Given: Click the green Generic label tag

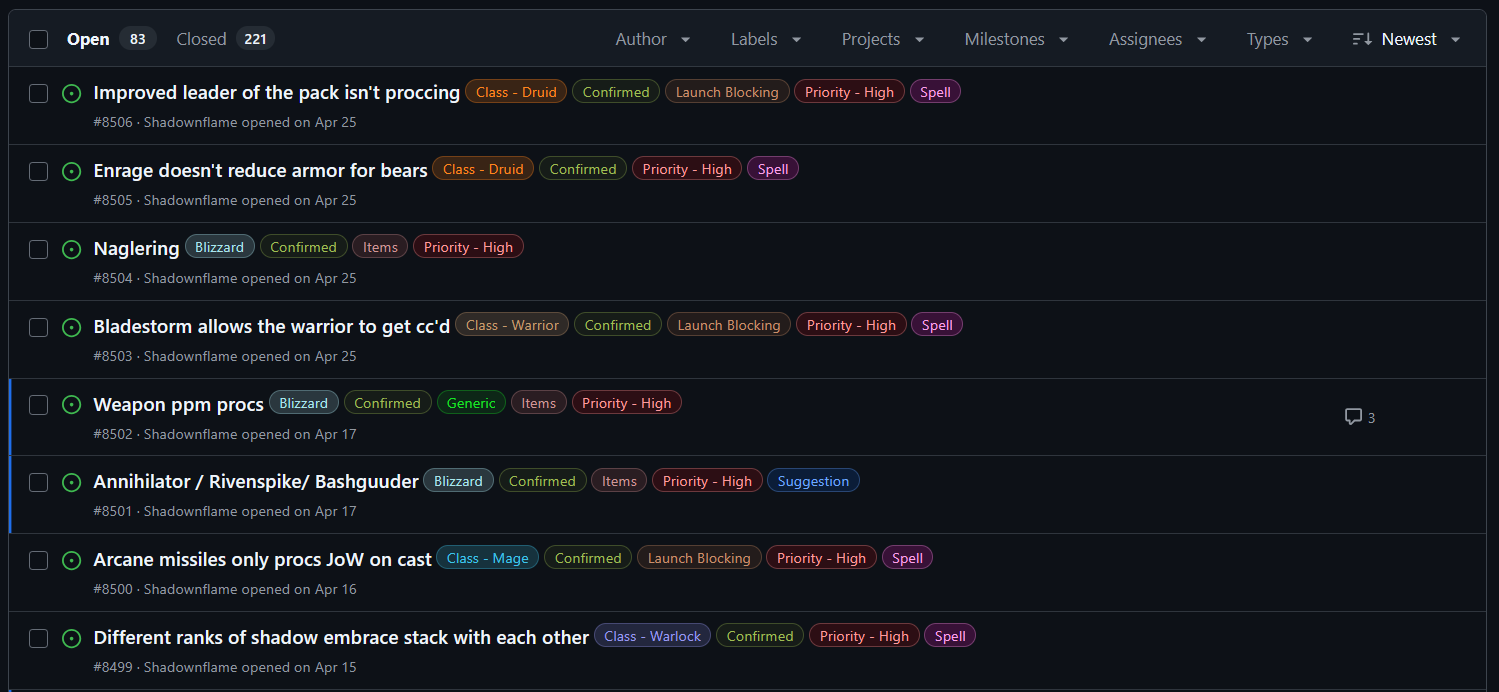Looking at the screenshot, I should pos(471,403).
